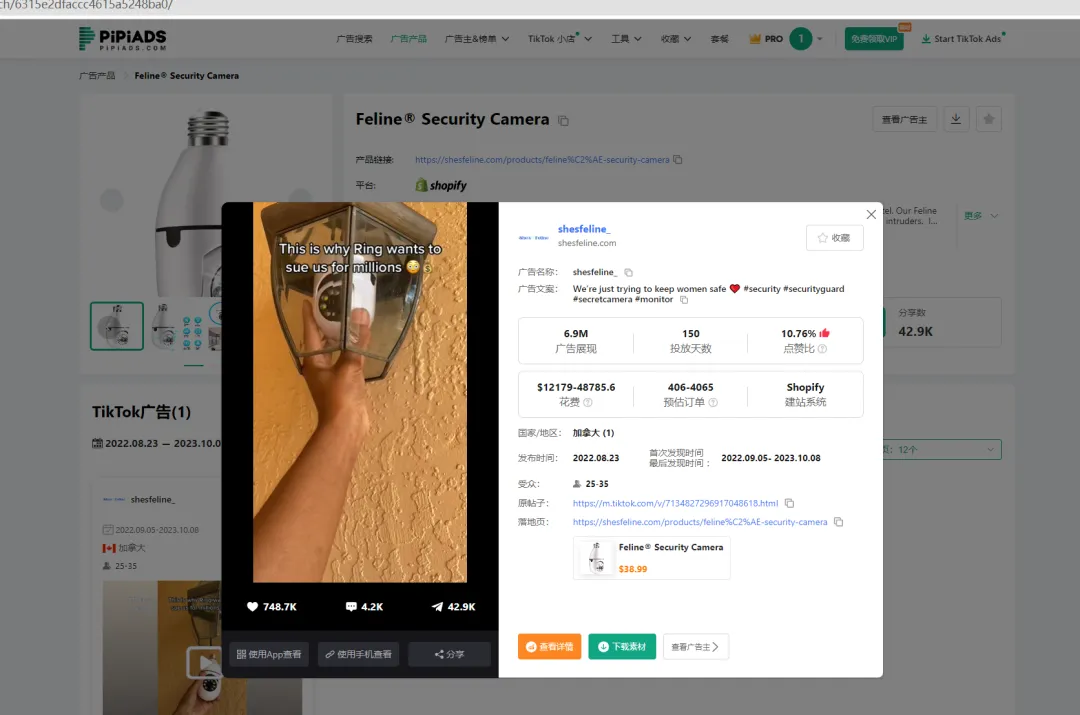Click the orange 查看详情 button
The height and width of the screenshot is (715, 1080).
pos(550,647)
